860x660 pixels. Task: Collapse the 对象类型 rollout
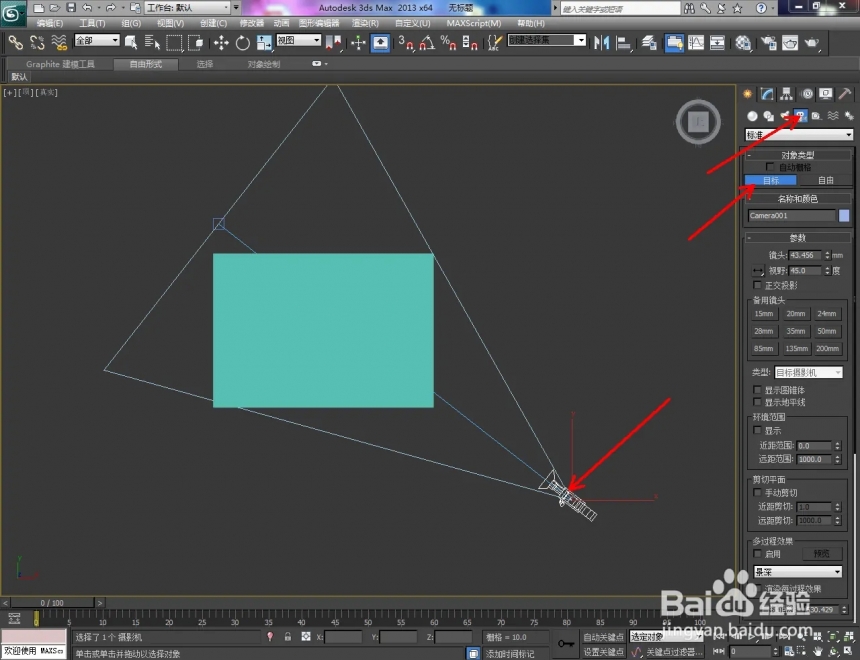pos(797,155)
